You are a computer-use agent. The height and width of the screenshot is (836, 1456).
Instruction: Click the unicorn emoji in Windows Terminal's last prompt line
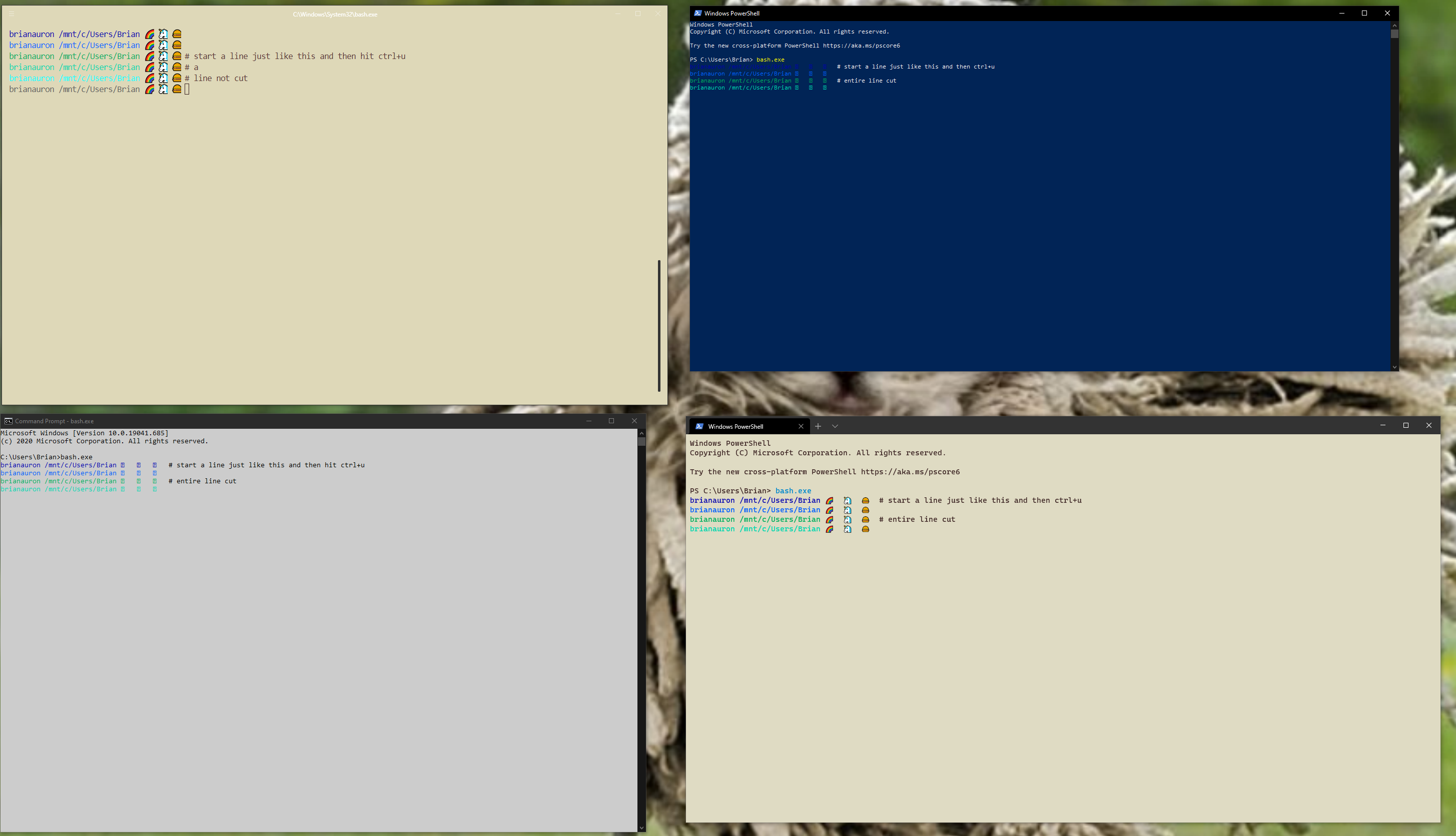(848, 529)
